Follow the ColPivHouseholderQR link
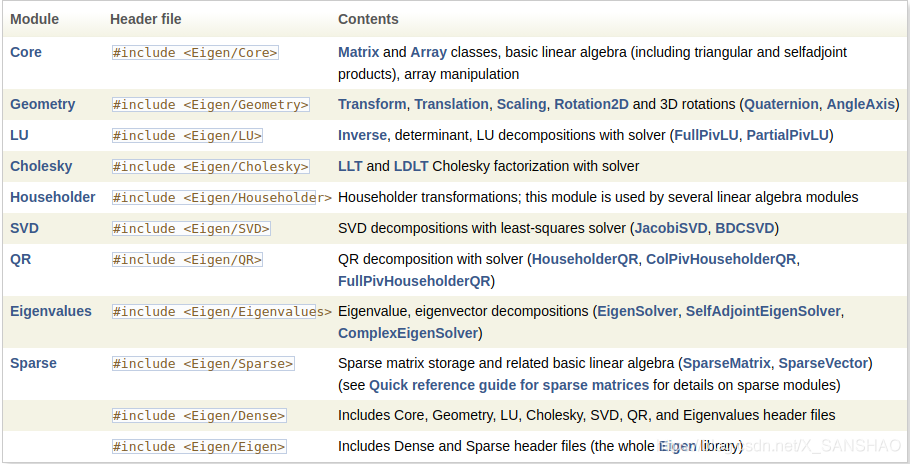Viewport: 910px width, 464px height. pyautogui.click(x=721, y=259)
